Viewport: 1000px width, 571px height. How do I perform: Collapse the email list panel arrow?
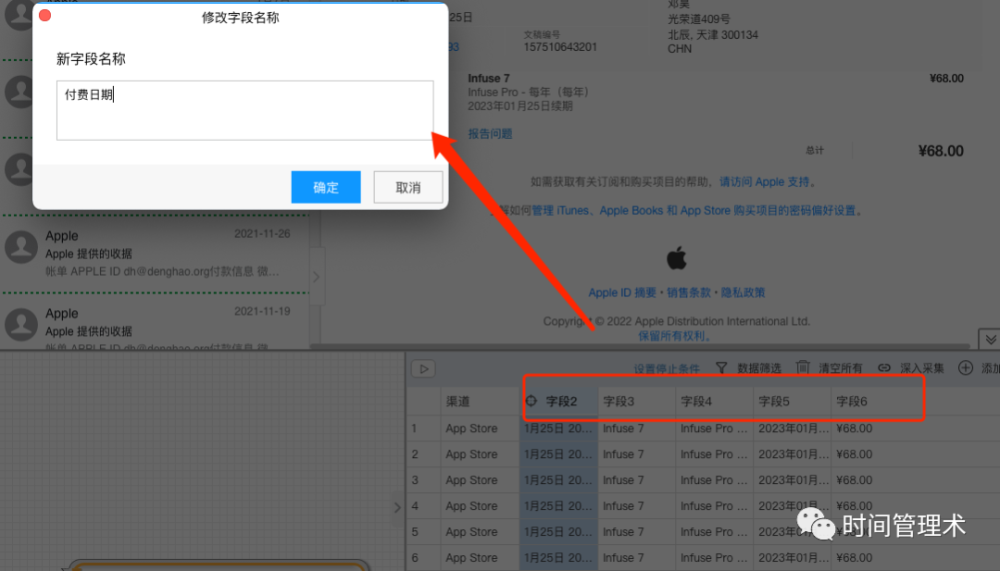316,277
